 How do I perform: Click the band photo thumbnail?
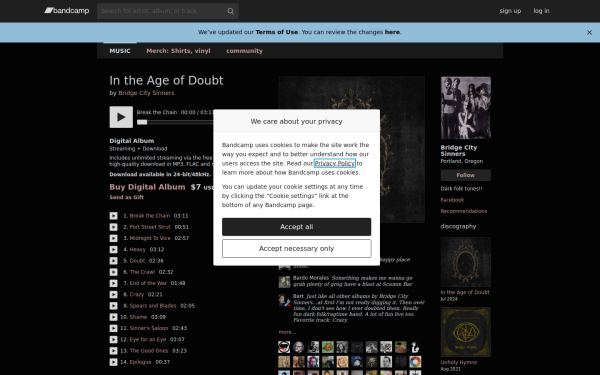[x=465, y=108]
